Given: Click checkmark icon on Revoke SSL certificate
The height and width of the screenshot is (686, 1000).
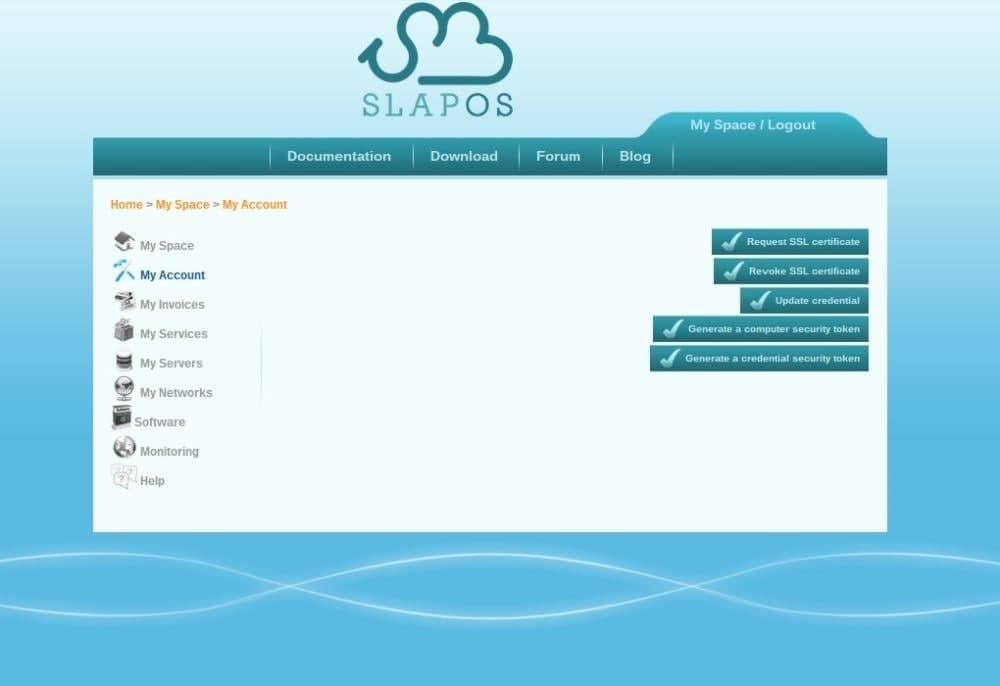Looking at the screenshot, I should click(733, 271).
